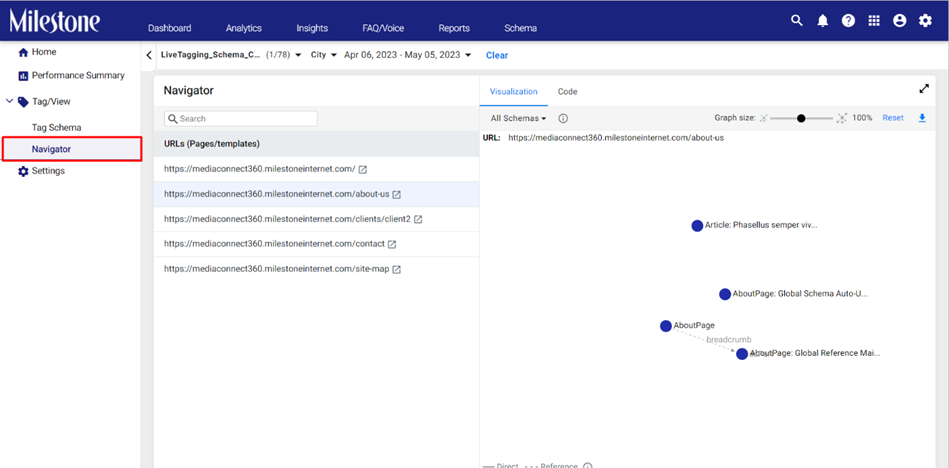The height and width of the screenshot is (468, 949).
Task: Click the Tag/View tag icon
Action: [23, 102]
